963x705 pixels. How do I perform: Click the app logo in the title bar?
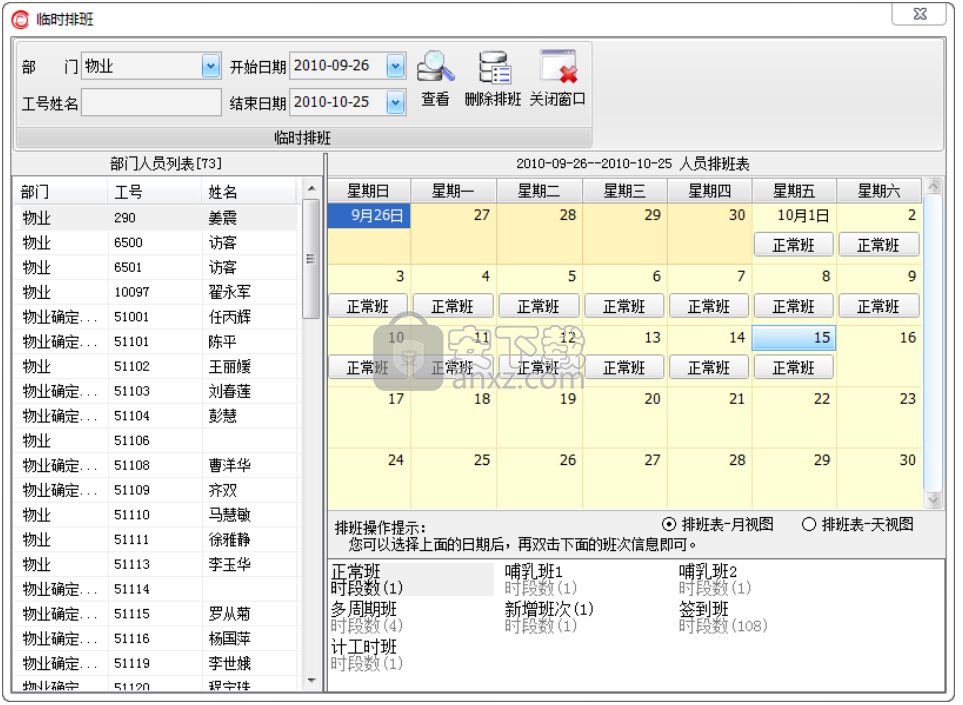tap(20, 20)
